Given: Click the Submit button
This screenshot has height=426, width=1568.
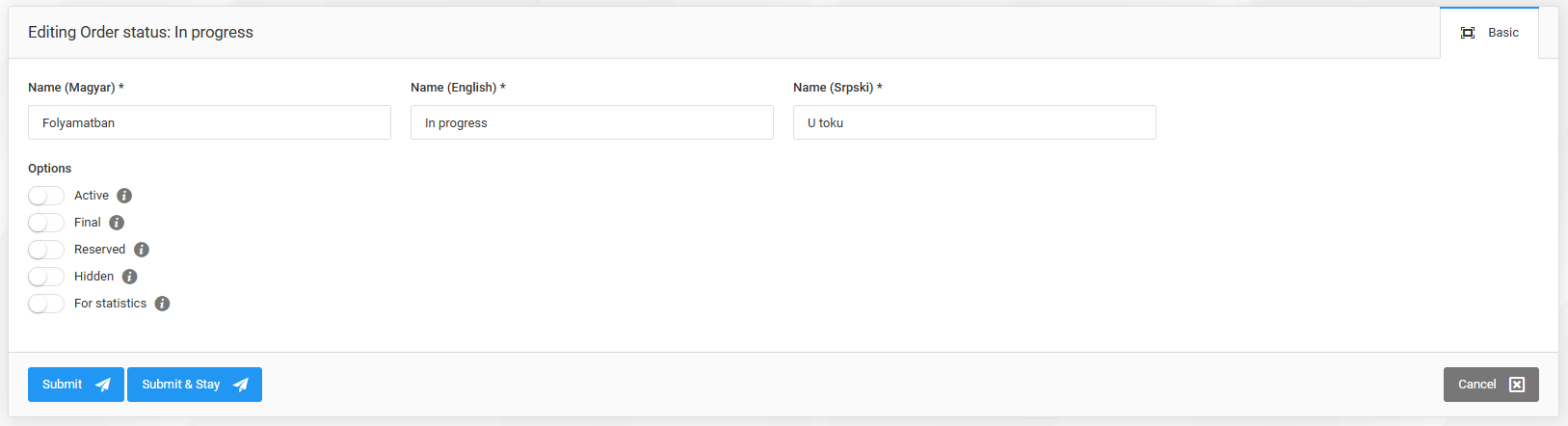Looking at the screenshot, I should [x=76, y=385].
